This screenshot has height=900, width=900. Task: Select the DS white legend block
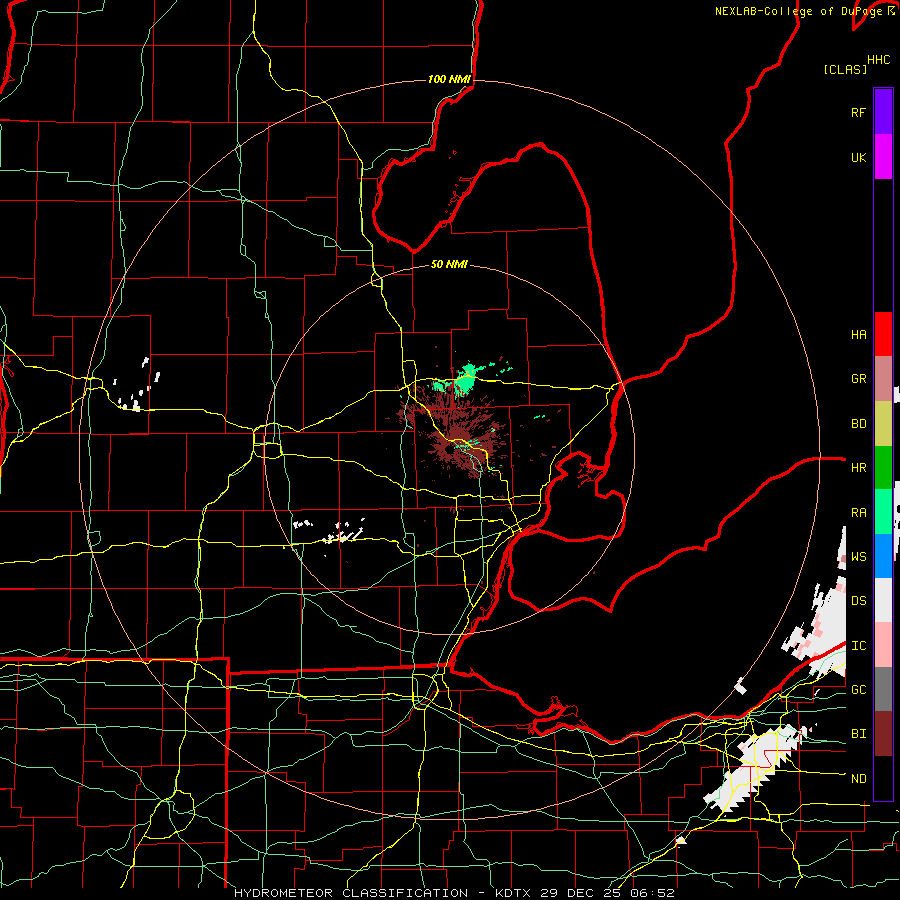click(883, 600)
